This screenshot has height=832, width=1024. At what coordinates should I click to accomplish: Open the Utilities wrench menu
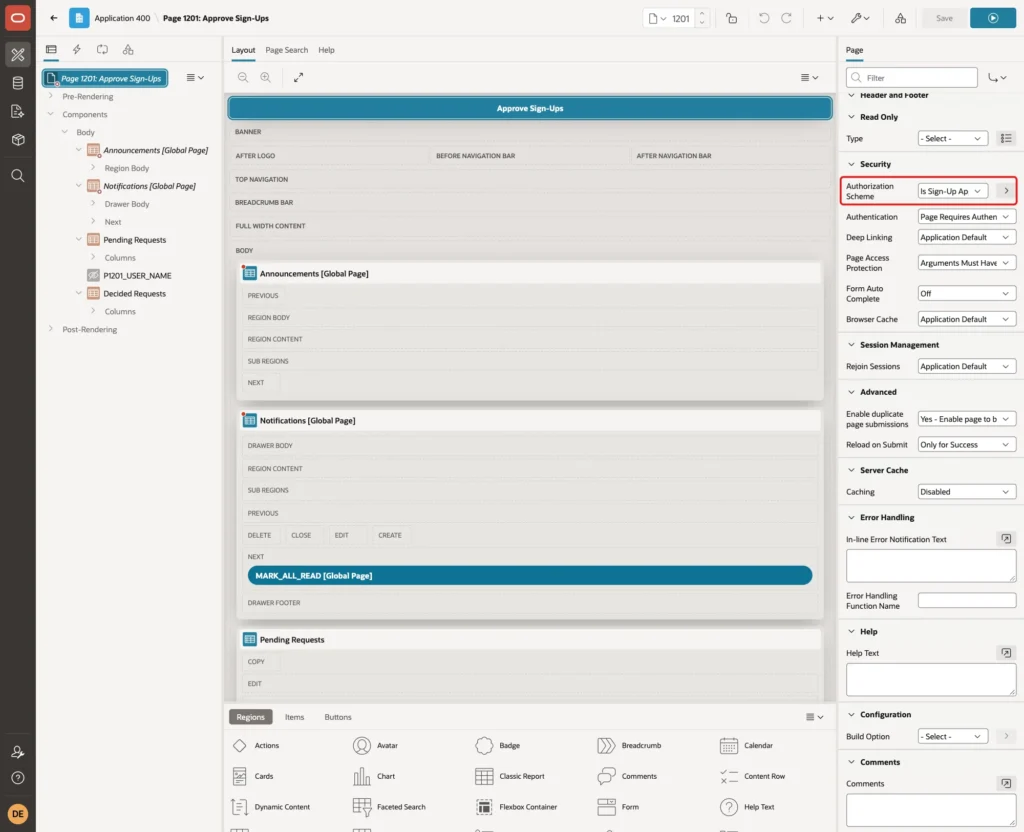pos(860,18)
